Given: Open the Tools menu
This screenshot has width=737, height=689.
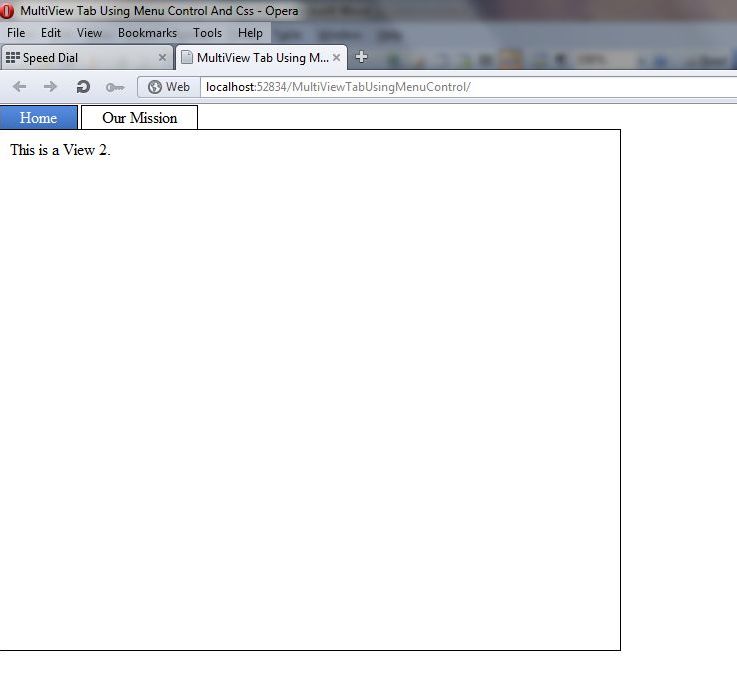Looking at the screenshot, I should (207, 33).
